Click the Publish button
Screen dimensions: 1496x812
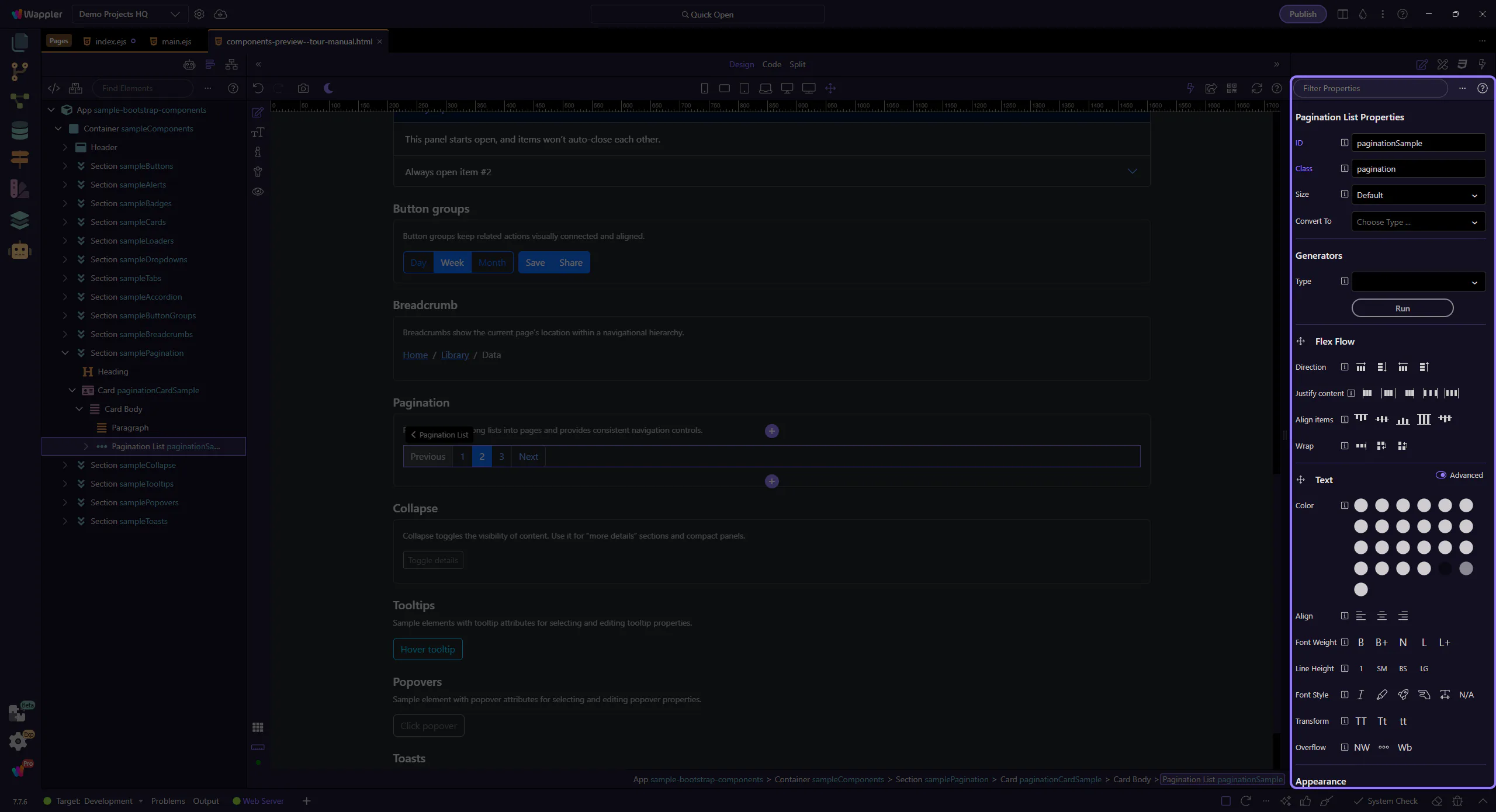(x=1303, y=14)
